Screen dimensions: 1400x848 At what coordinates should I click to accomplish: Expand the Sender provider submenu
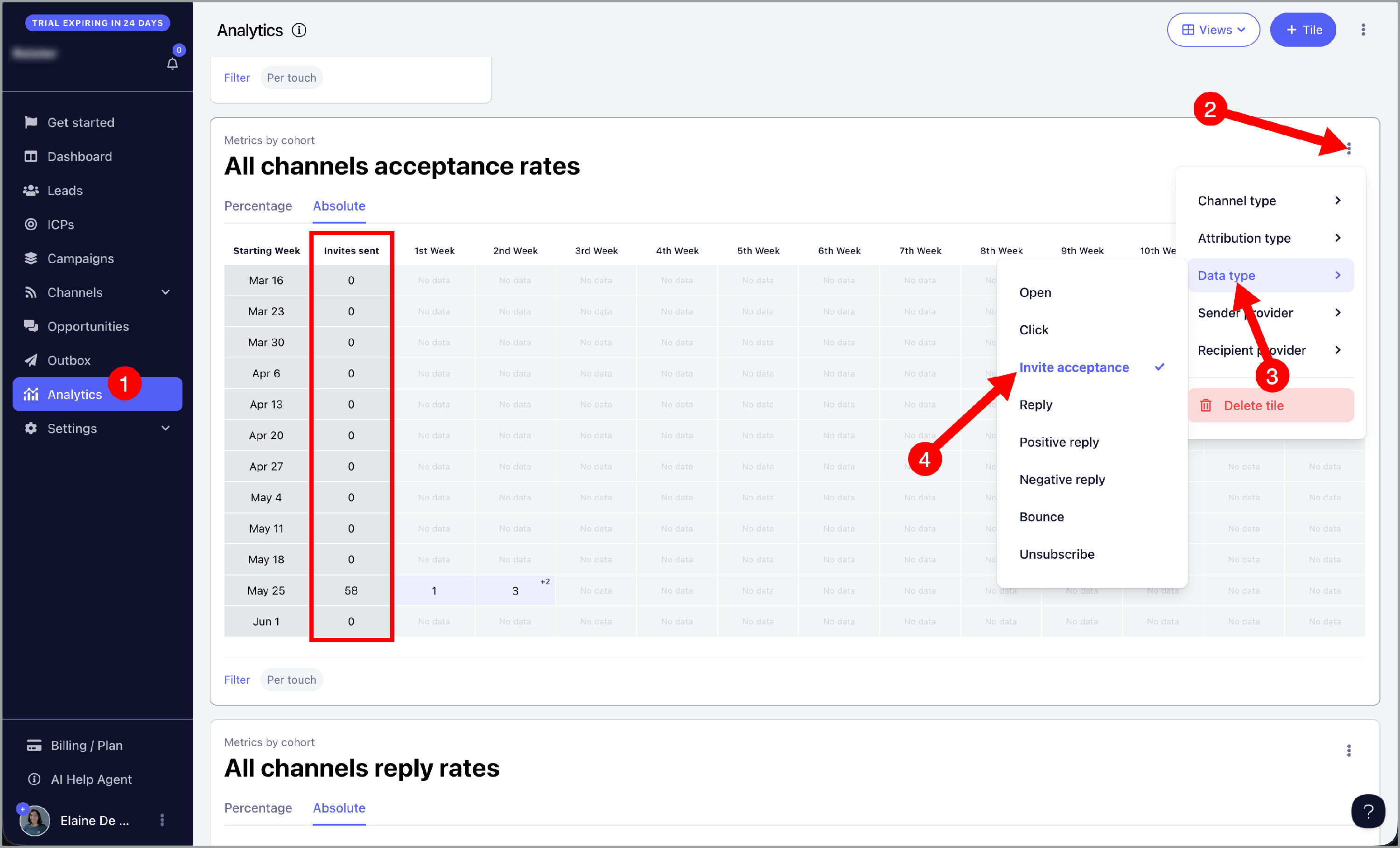click(1270, 313)
